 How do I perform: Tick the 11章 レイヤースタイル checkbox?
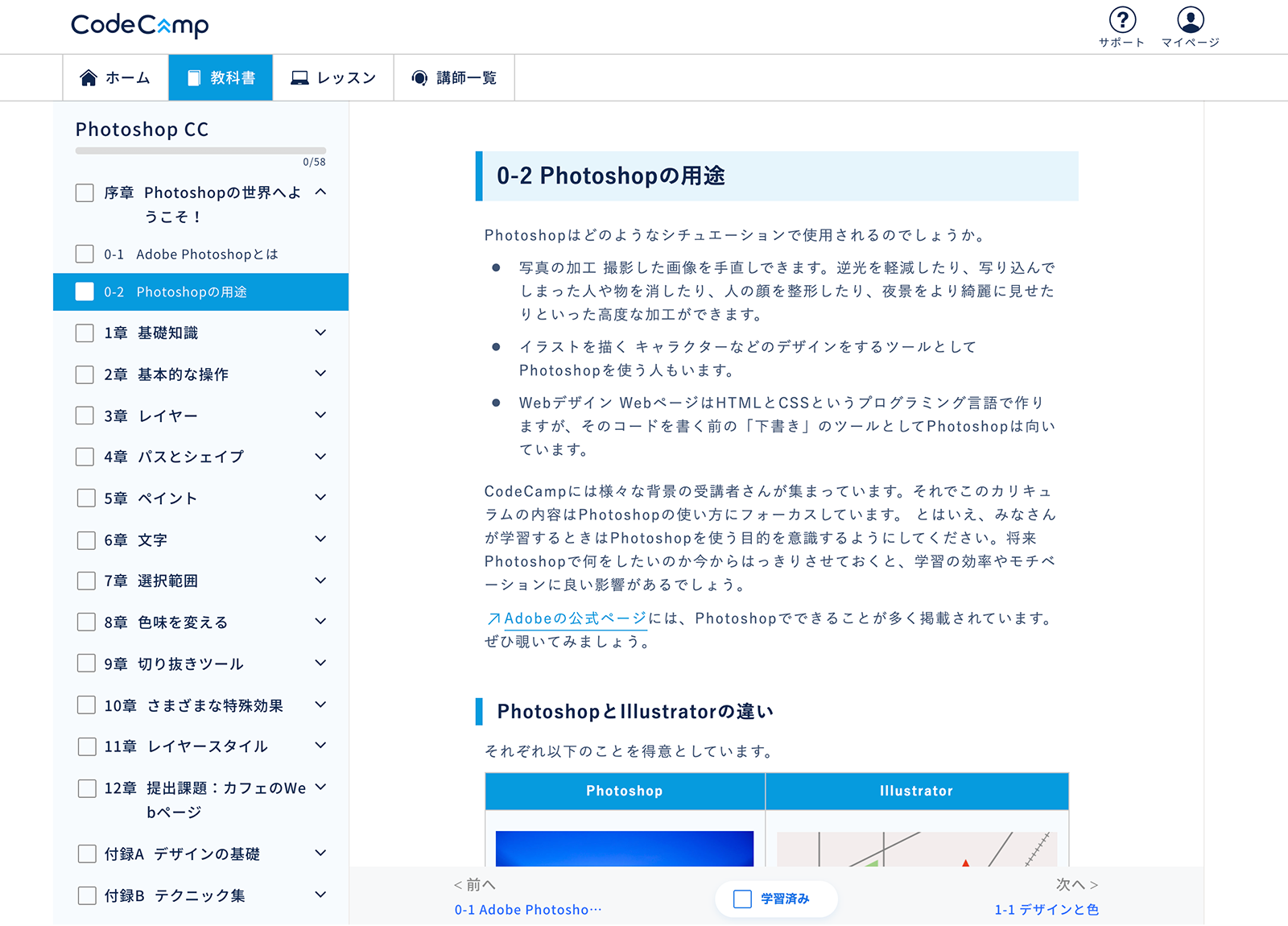tap(87, 746)
